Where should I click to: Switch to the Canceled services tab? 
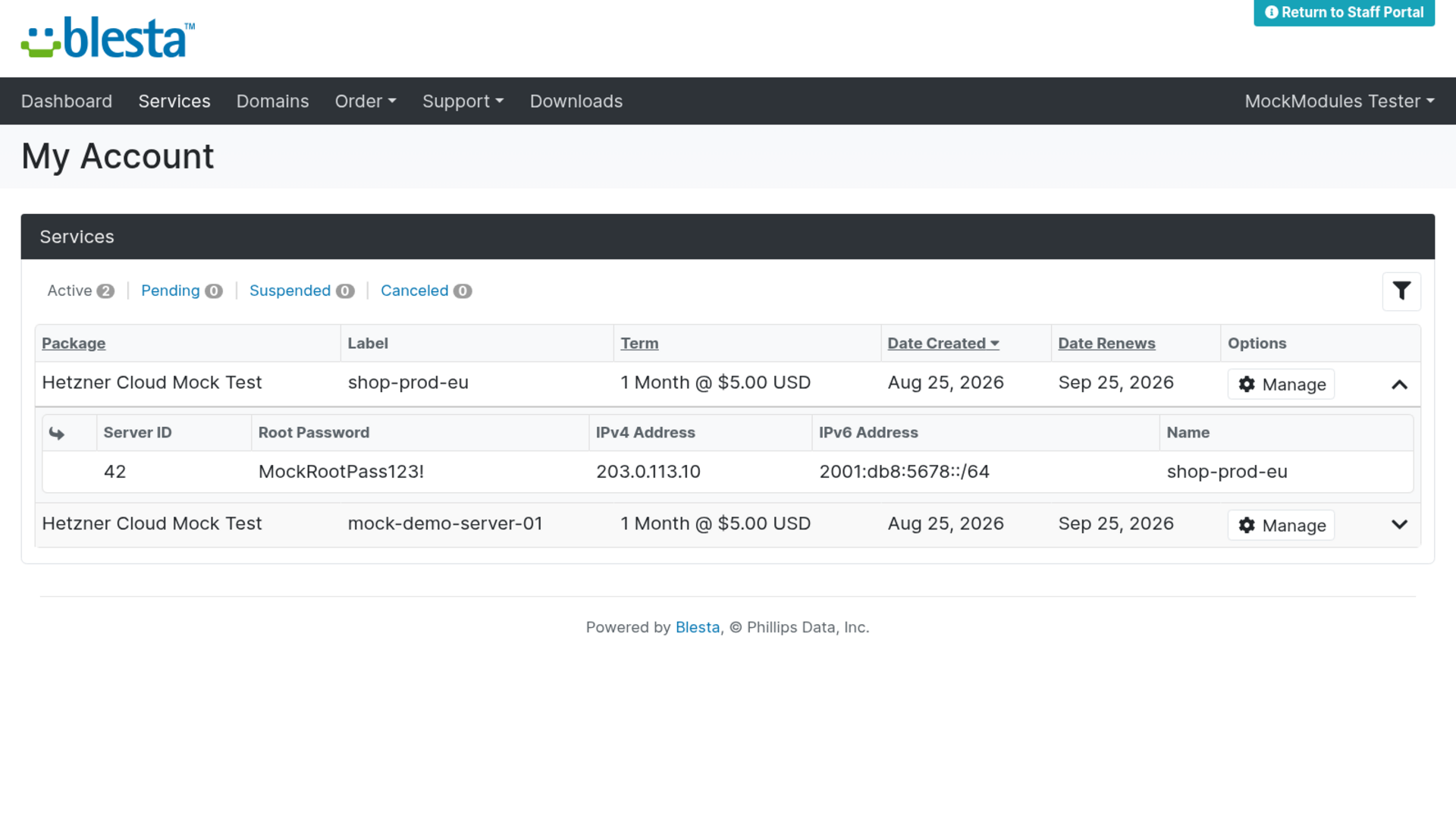426,291
